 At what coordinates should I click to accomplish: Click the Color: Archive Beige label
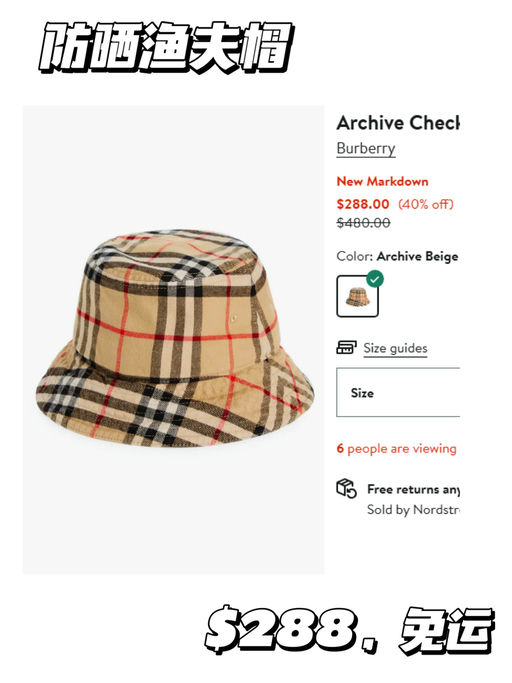coord(397,256)
